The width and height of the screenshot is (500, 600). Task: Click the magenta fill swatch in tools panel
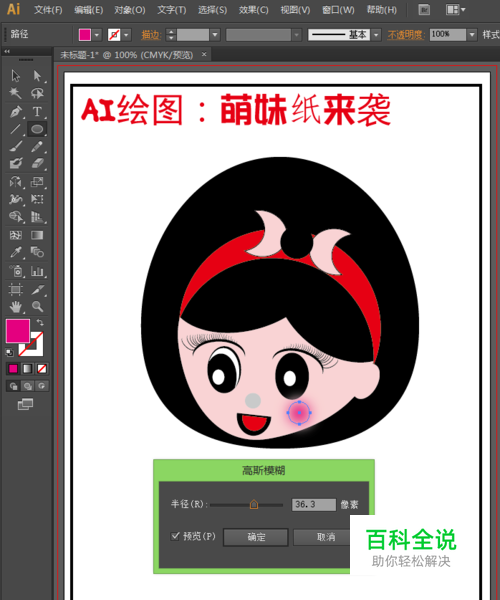(x=18, y=331)
